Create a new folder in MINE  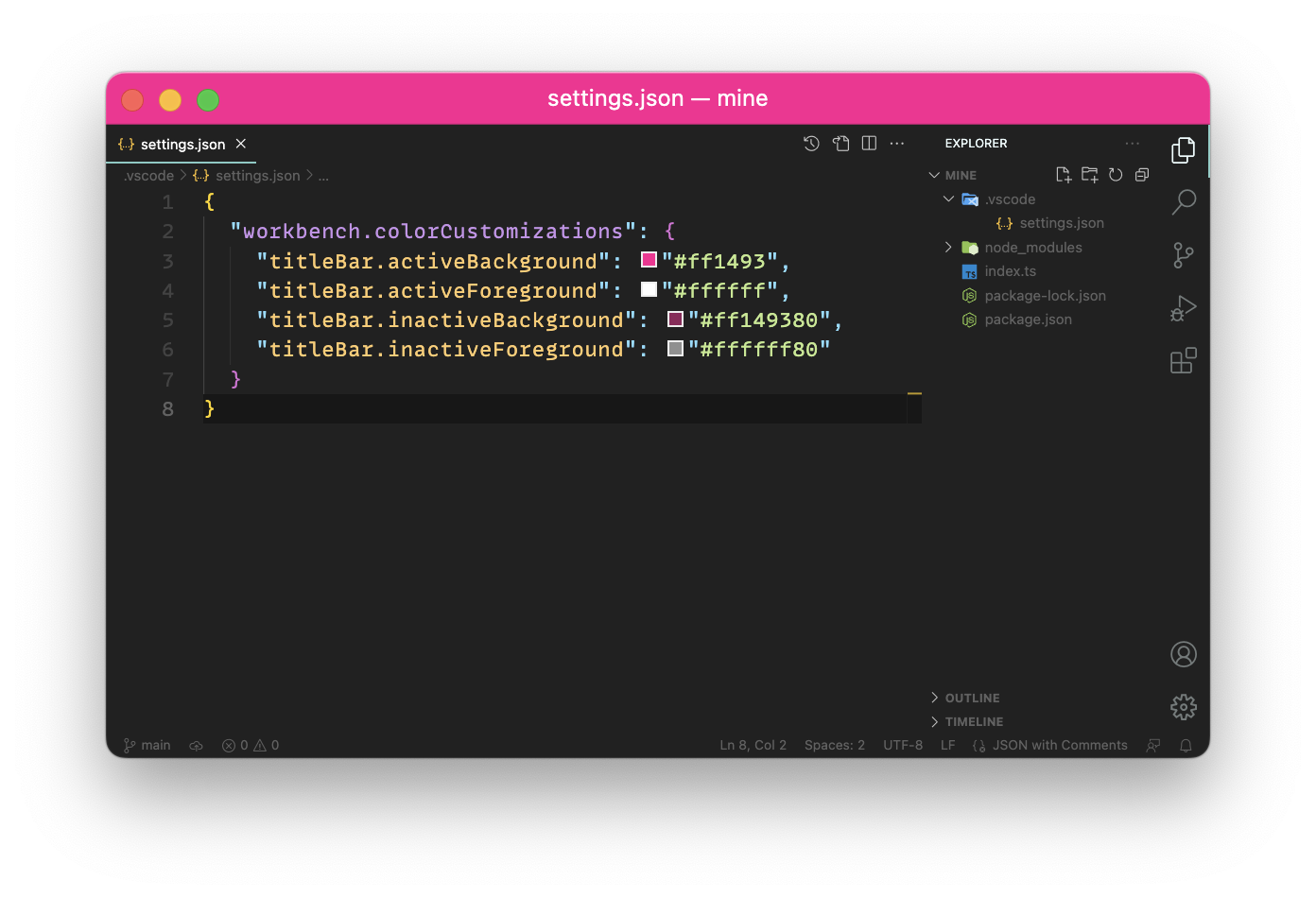tap(1090, 175)
